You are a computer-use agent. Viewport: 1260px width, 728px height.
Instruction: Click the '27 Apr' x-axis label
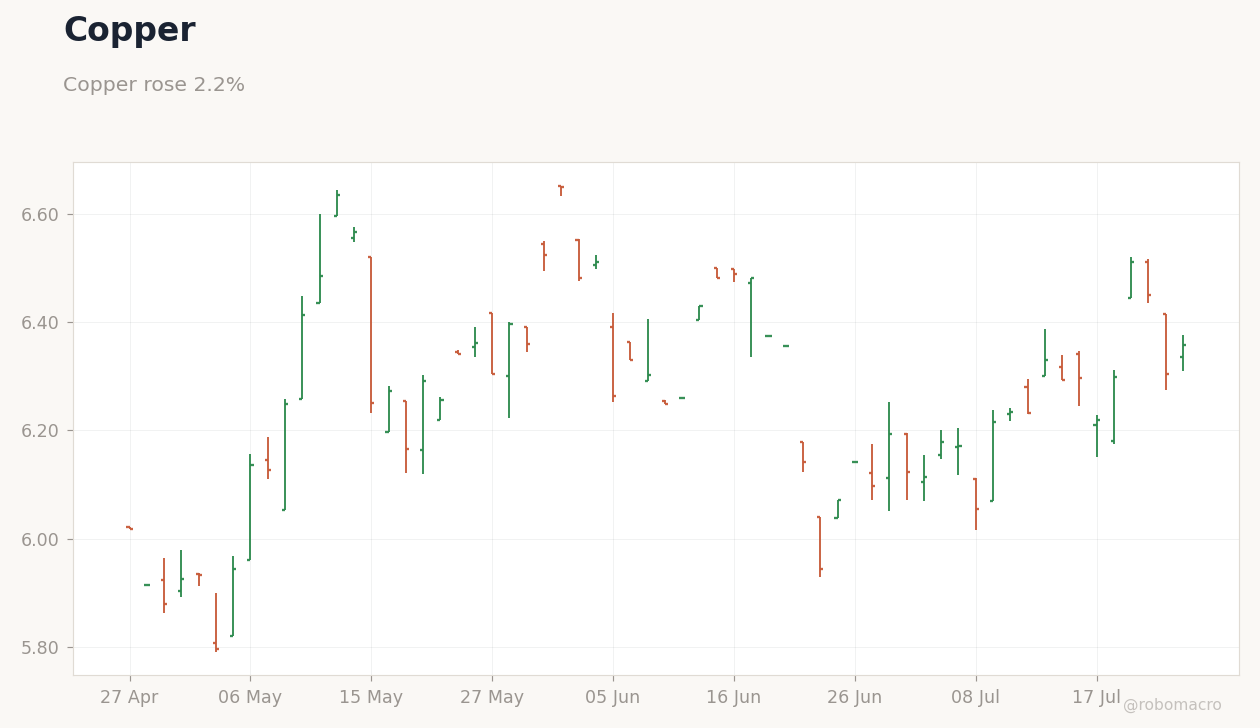(129, 697)
